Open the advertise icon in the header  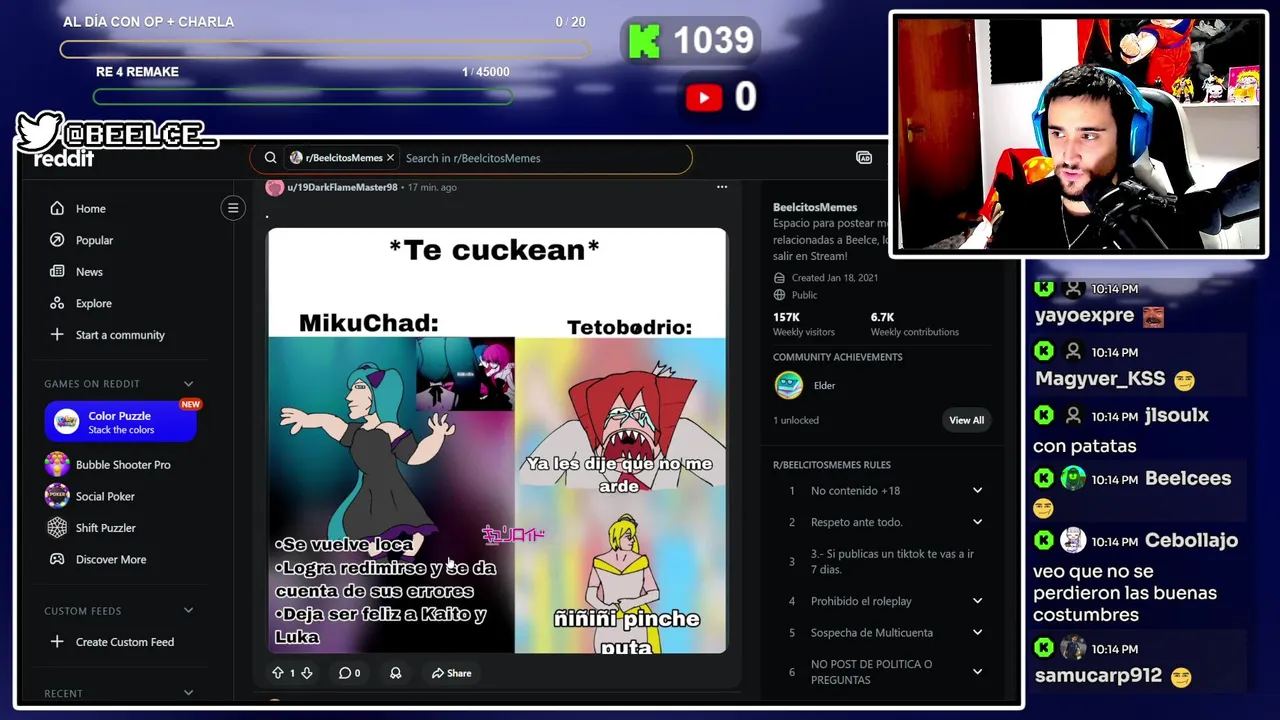coord(864,158)
